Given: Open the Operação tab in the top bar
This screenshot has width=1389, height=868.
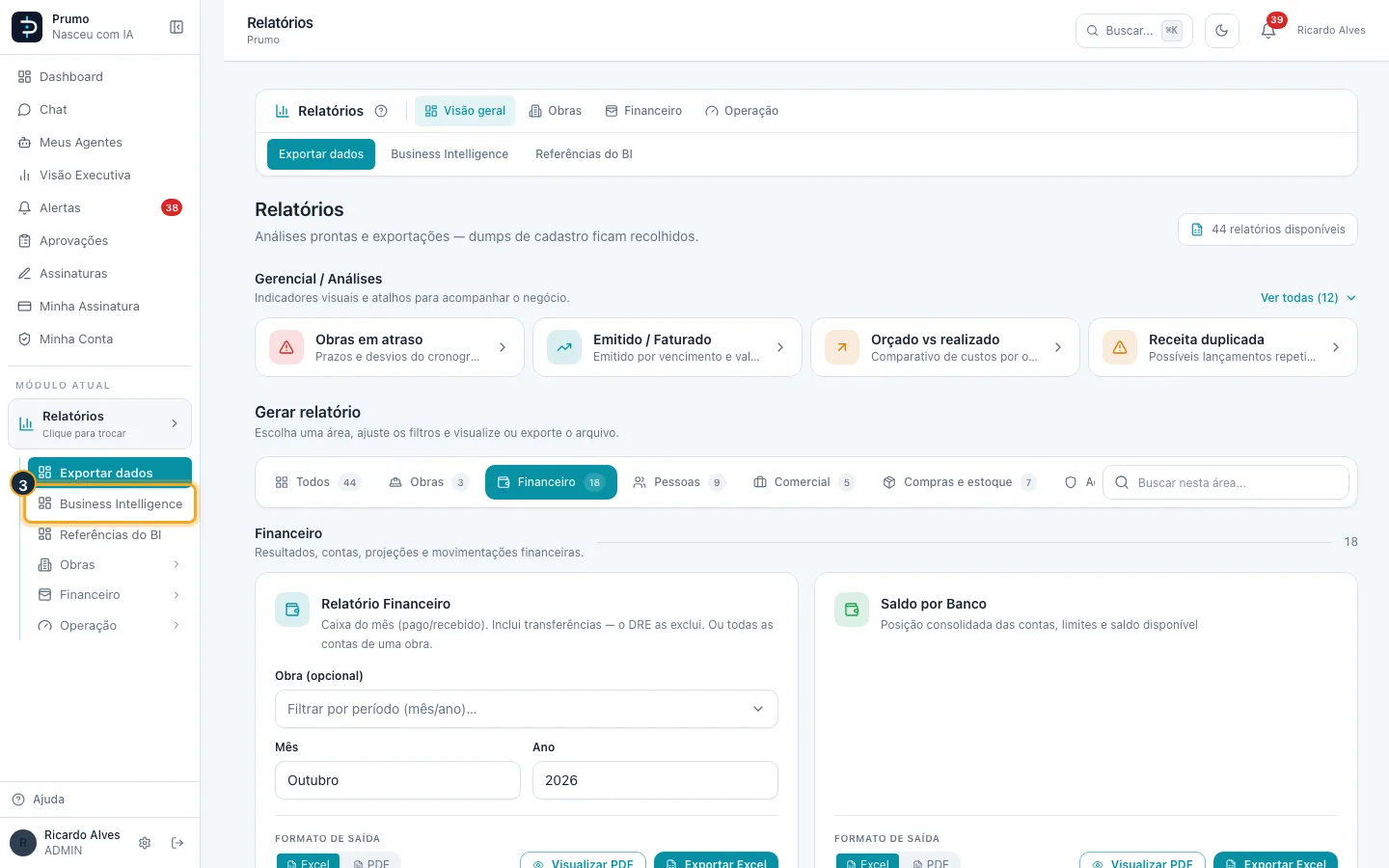Looking at the screenshot, I should 742,111.
